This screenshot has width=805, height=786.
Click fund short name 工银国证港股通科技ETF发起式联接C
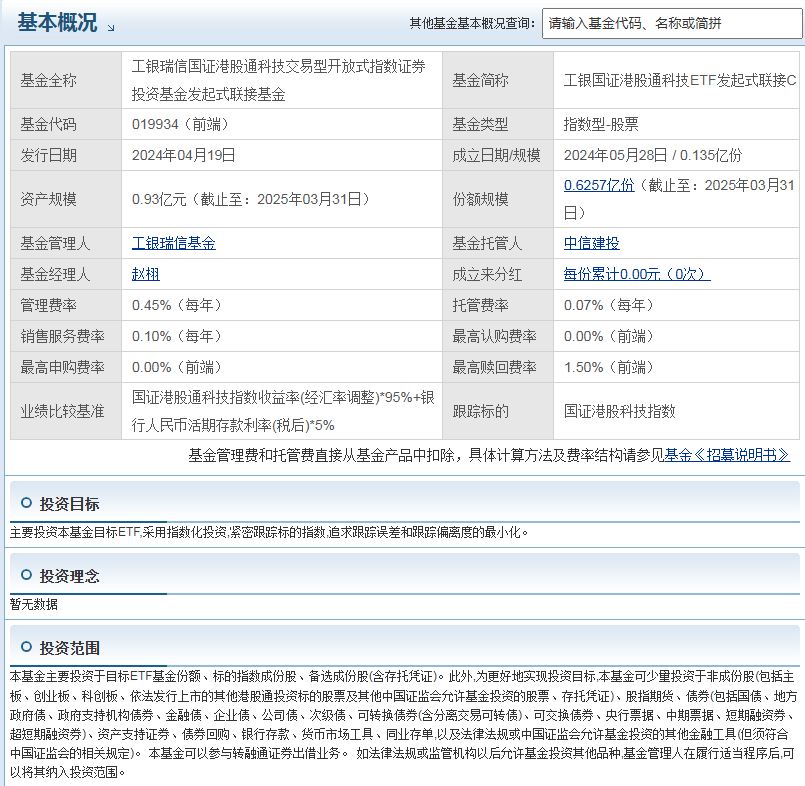point(680,81)
